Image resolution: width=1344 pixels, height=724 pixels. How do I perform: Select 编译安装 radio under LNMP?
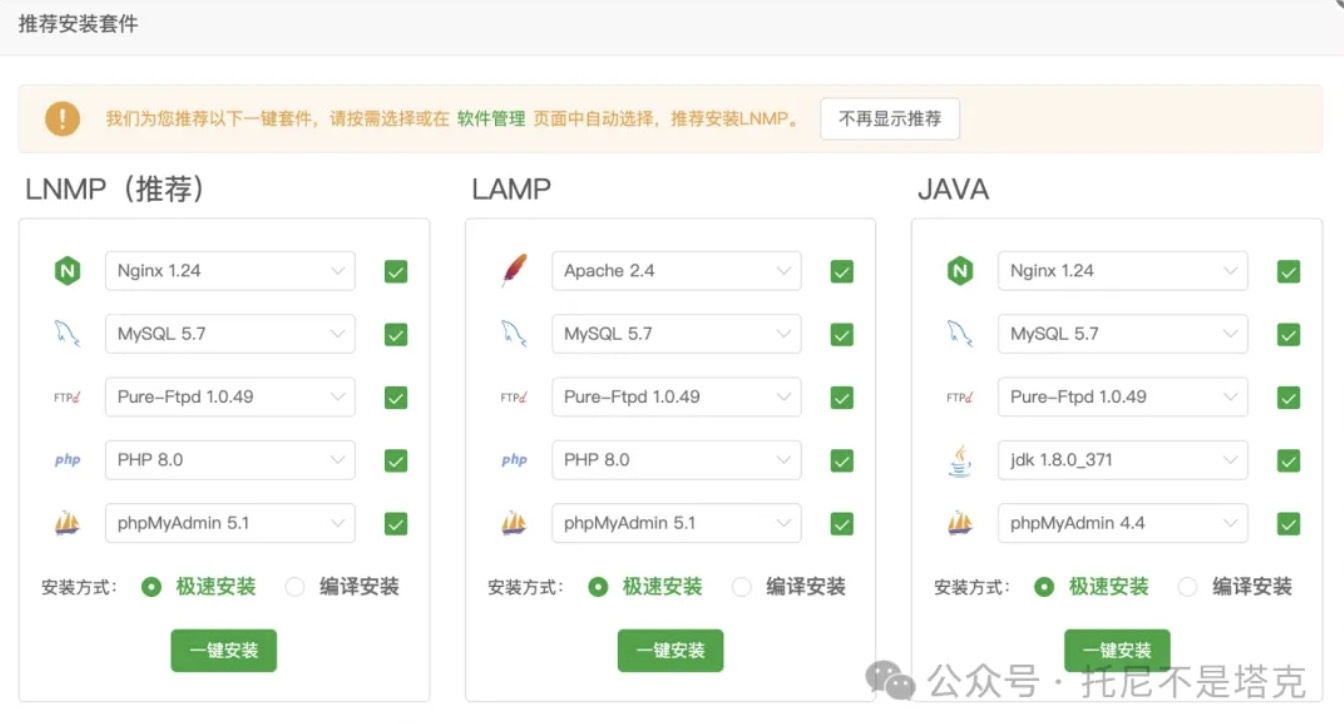click(x=294, y=587)
